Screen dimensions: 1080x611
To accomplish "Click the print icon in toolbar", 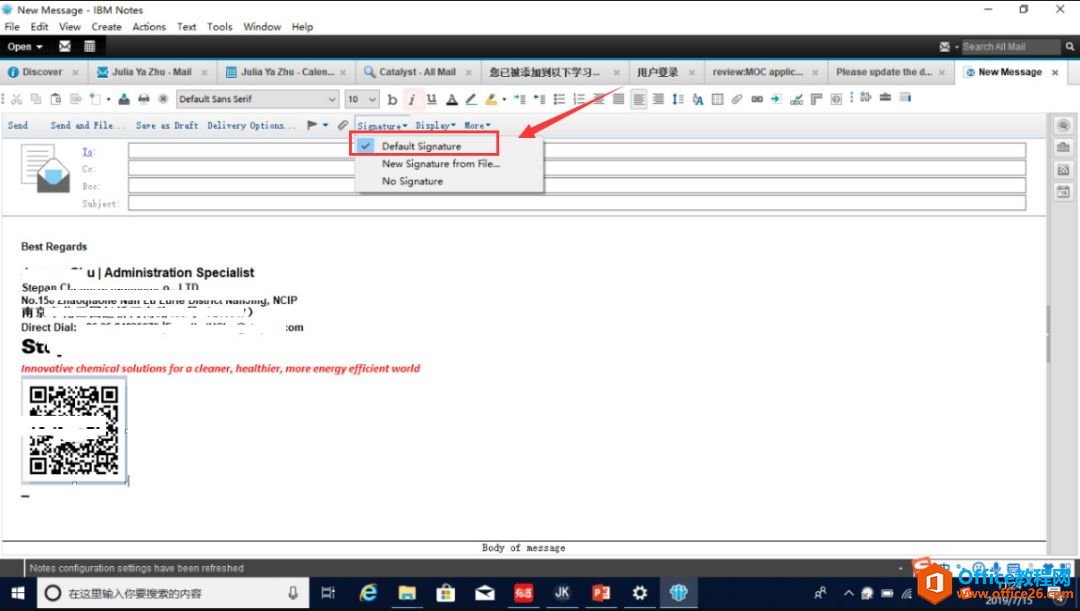I will pos(143,99).
